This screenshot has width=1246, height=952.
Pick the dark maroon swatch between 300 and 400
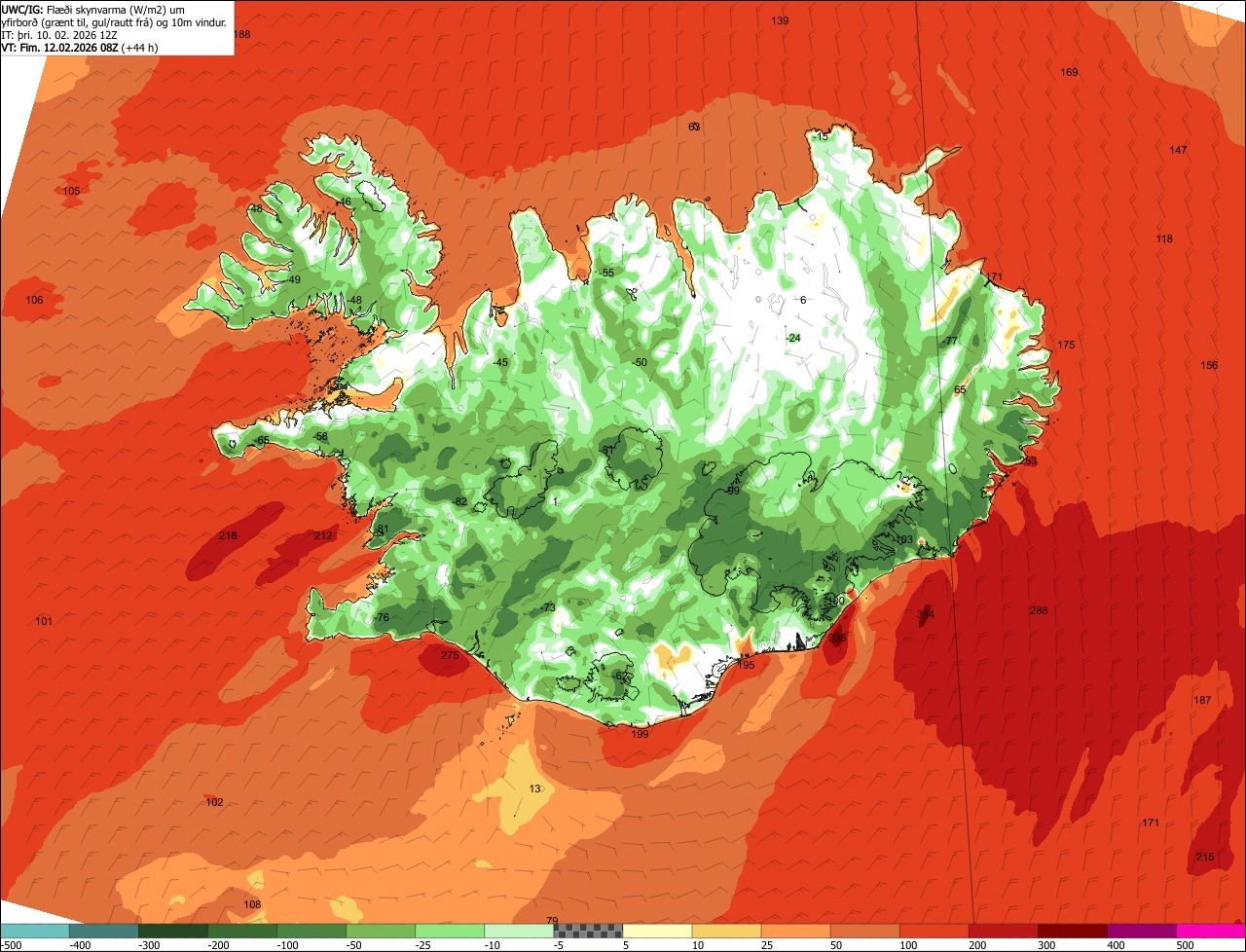tap(1072, 932)
